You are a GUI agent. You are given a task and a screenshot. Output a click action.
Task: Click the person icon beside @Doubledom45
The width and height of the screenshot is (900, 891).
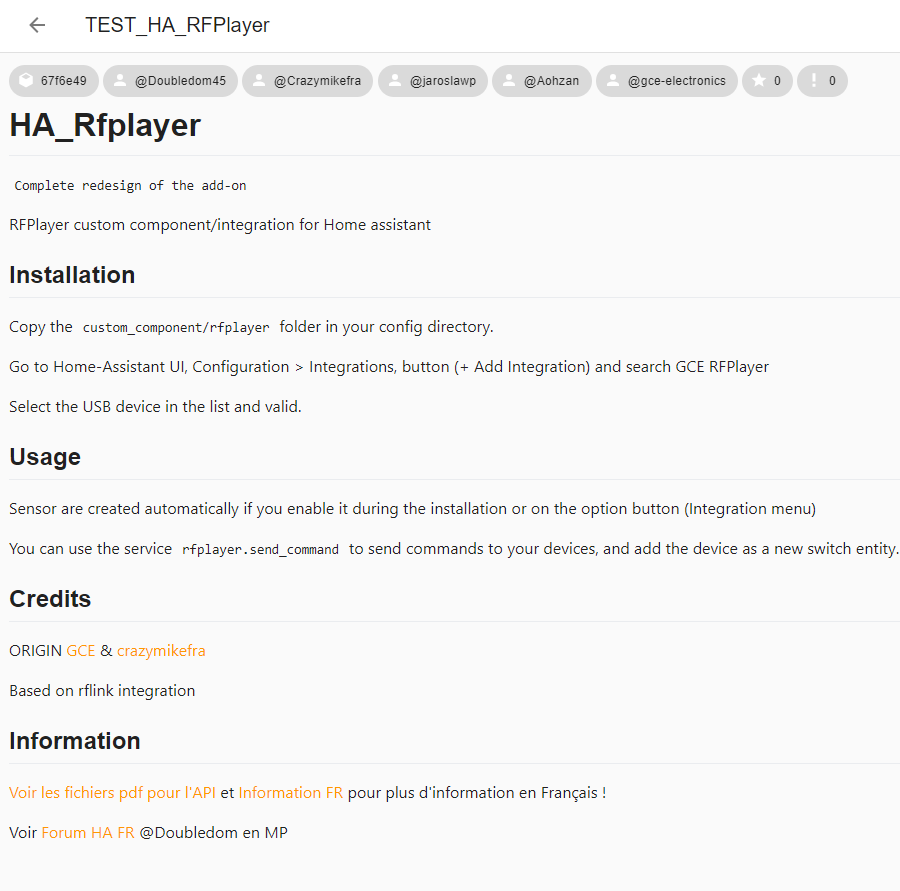coord(120,80)
